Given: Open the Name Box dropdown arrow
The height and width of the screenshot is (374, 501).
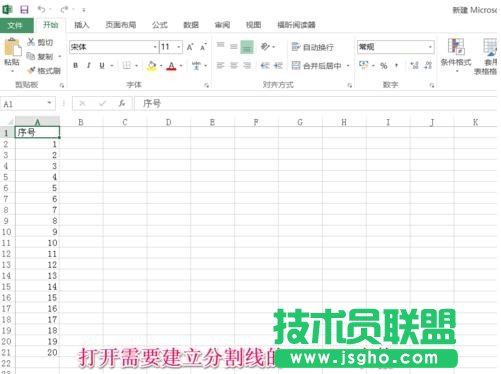Looking at the screenshot, I should coord(49,103).
